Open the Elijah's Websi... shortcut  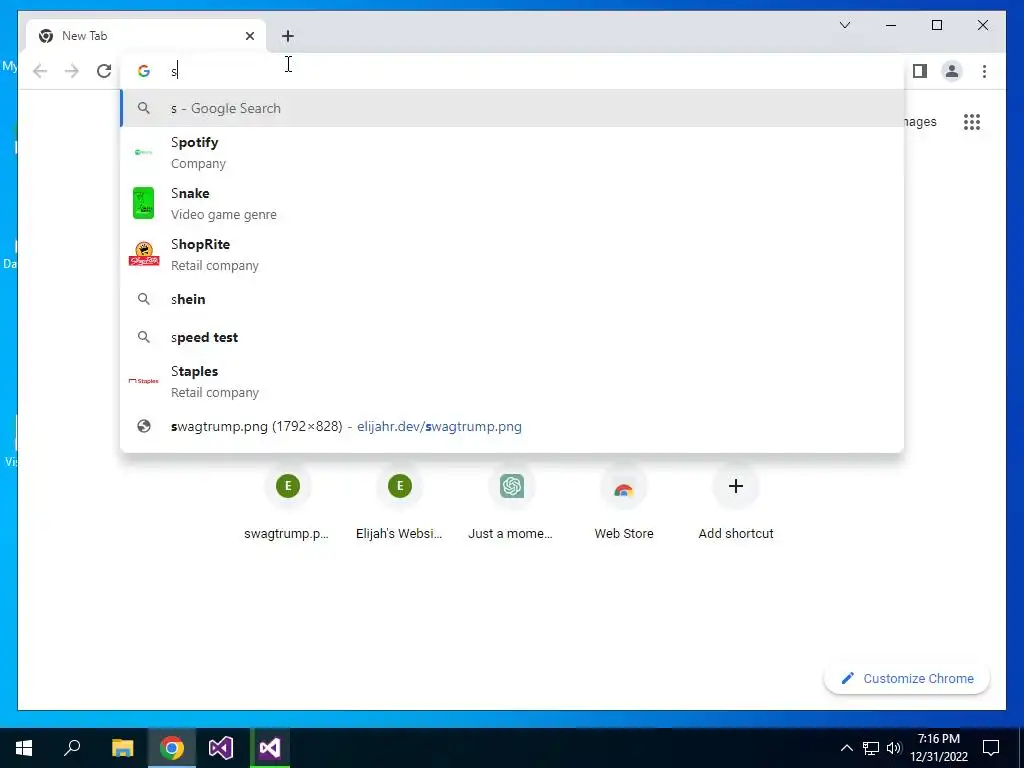[399, 502]
